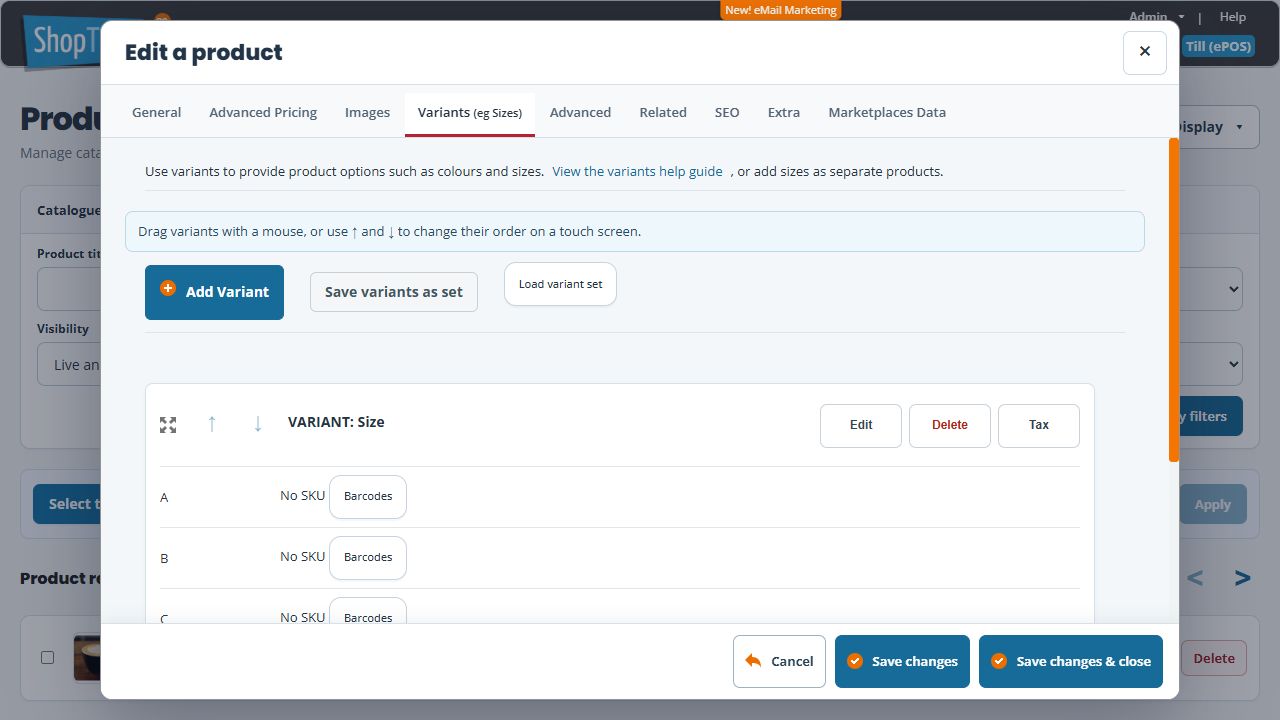Image resolution: width=1280 pixels, height=720 pixels.
Task: Click the first product's thumbnail image
Action: click(x=88, y=658)
